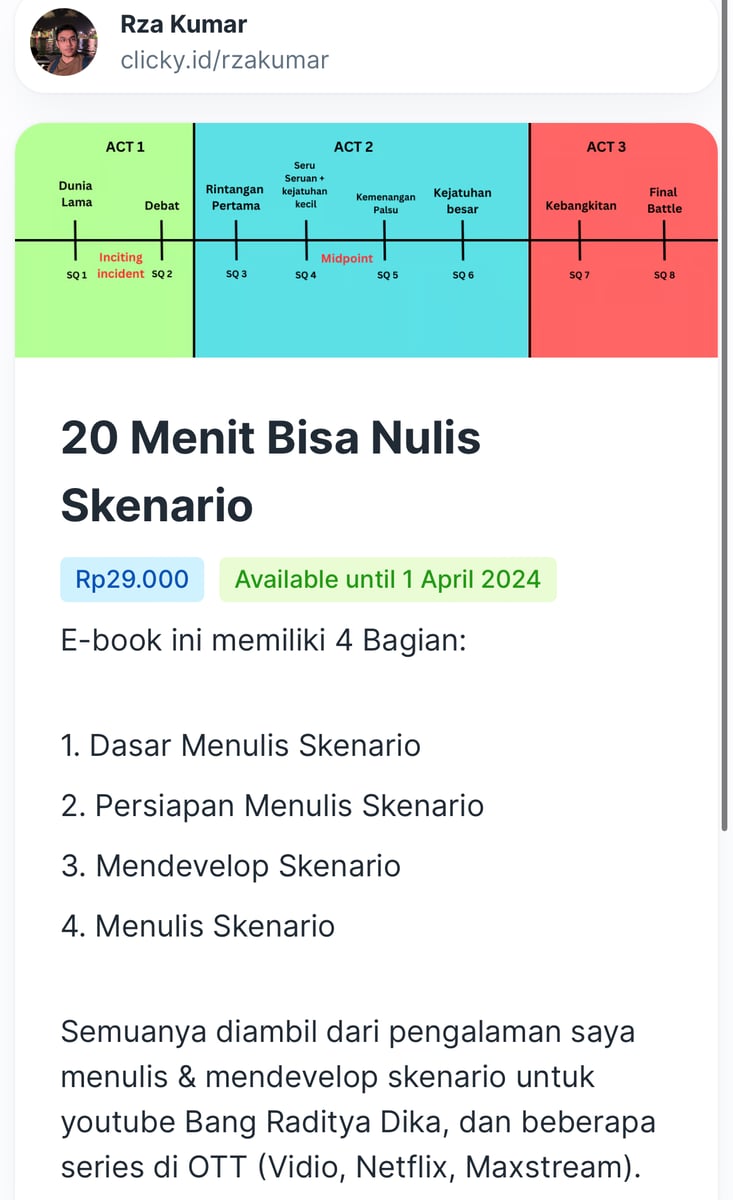Click the red Midpoint label
Viewport: 733px width, 1200px height.
coord(346,258)
